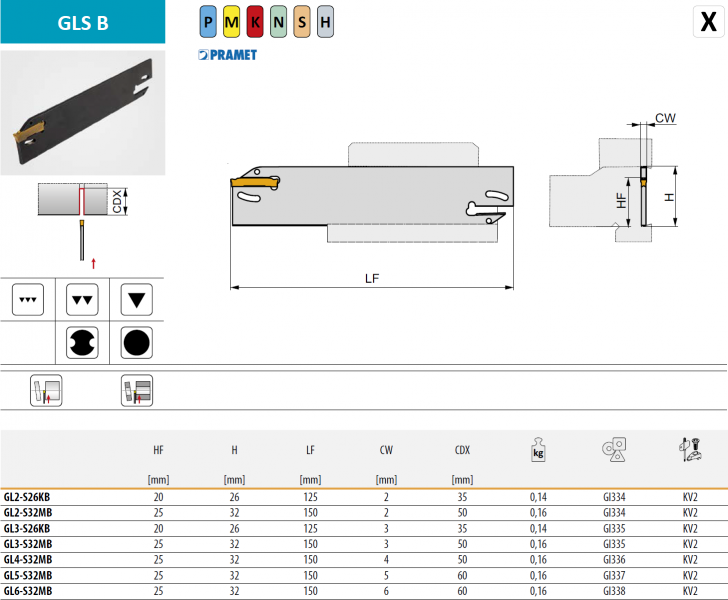Click the GL6-S32MB product row label
Screen dimensions: 728x600
coord(28,590)
